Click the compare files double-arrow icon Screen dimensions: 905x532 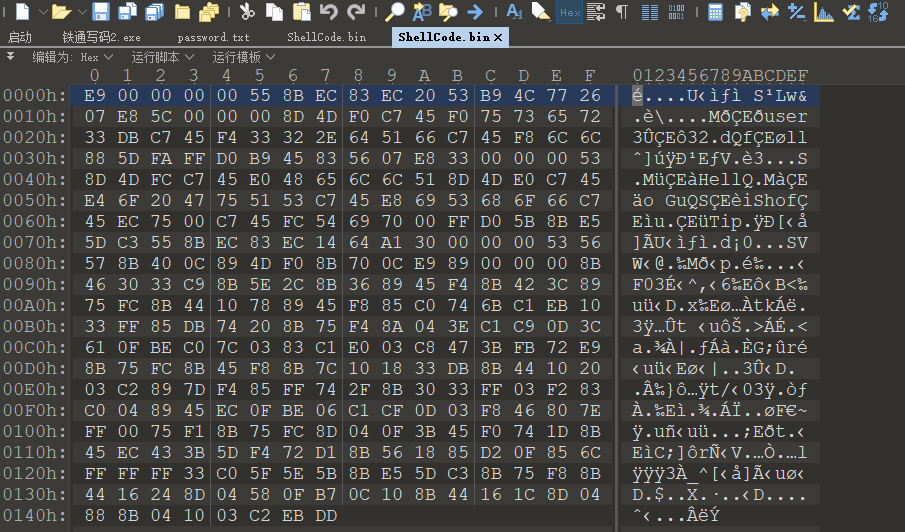coord(769,12)
